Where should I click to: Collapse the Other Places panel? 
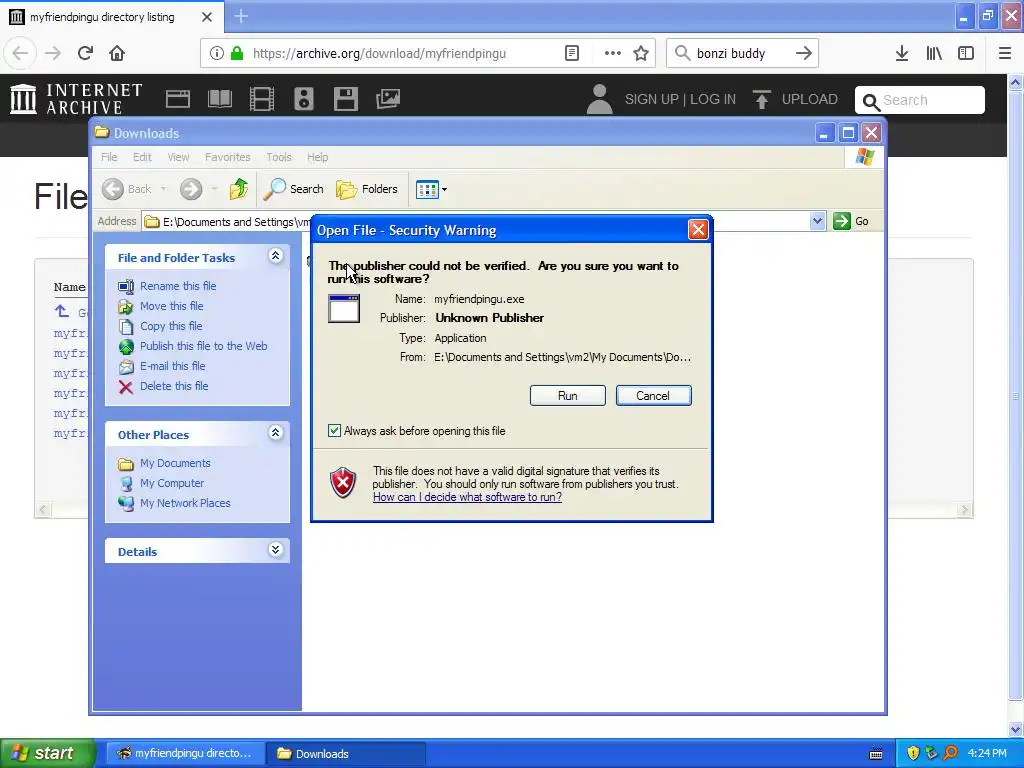click(276, 433)
